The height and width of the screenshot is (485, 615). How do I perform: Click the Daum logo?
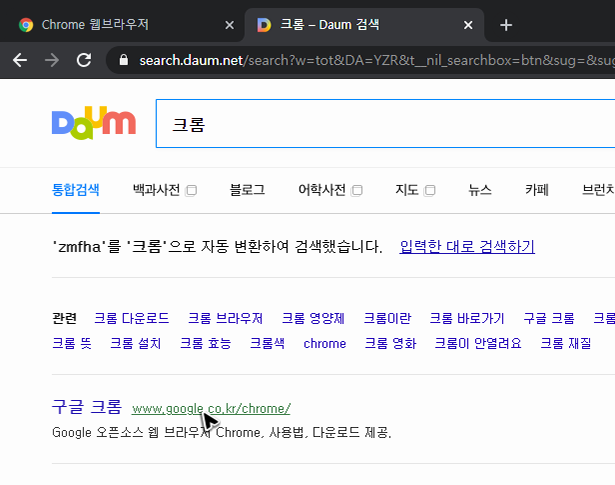[94, 123]
